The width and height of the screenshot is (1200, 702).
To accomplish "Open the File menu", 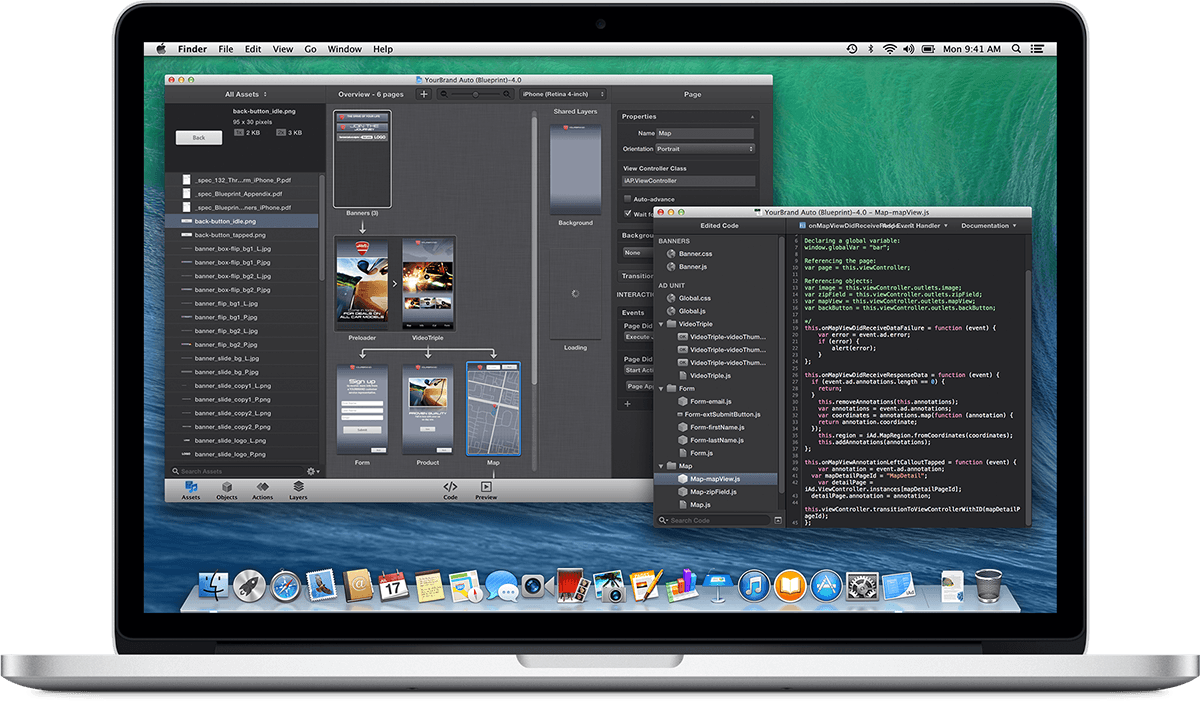I will click(226, 49).
